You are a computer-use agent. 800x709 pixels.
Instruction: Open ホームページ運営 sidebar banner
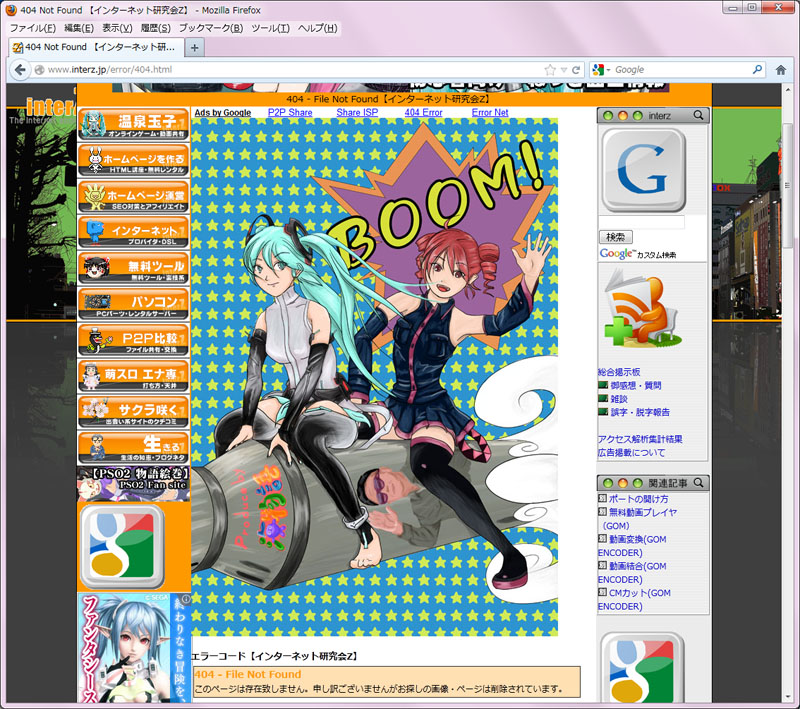coord(133,196)
